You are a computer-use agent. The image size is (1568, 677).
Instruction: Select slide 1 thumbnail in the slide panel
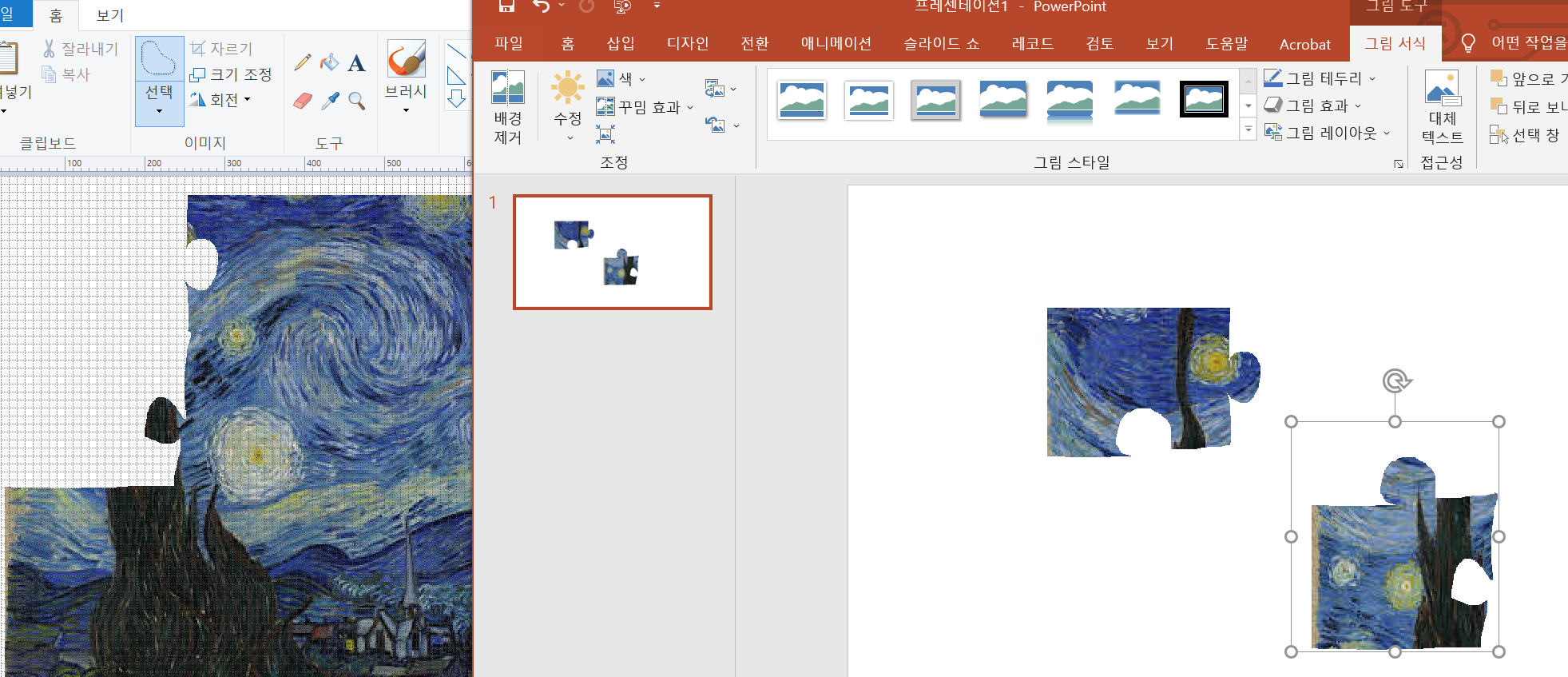[613, 252]
